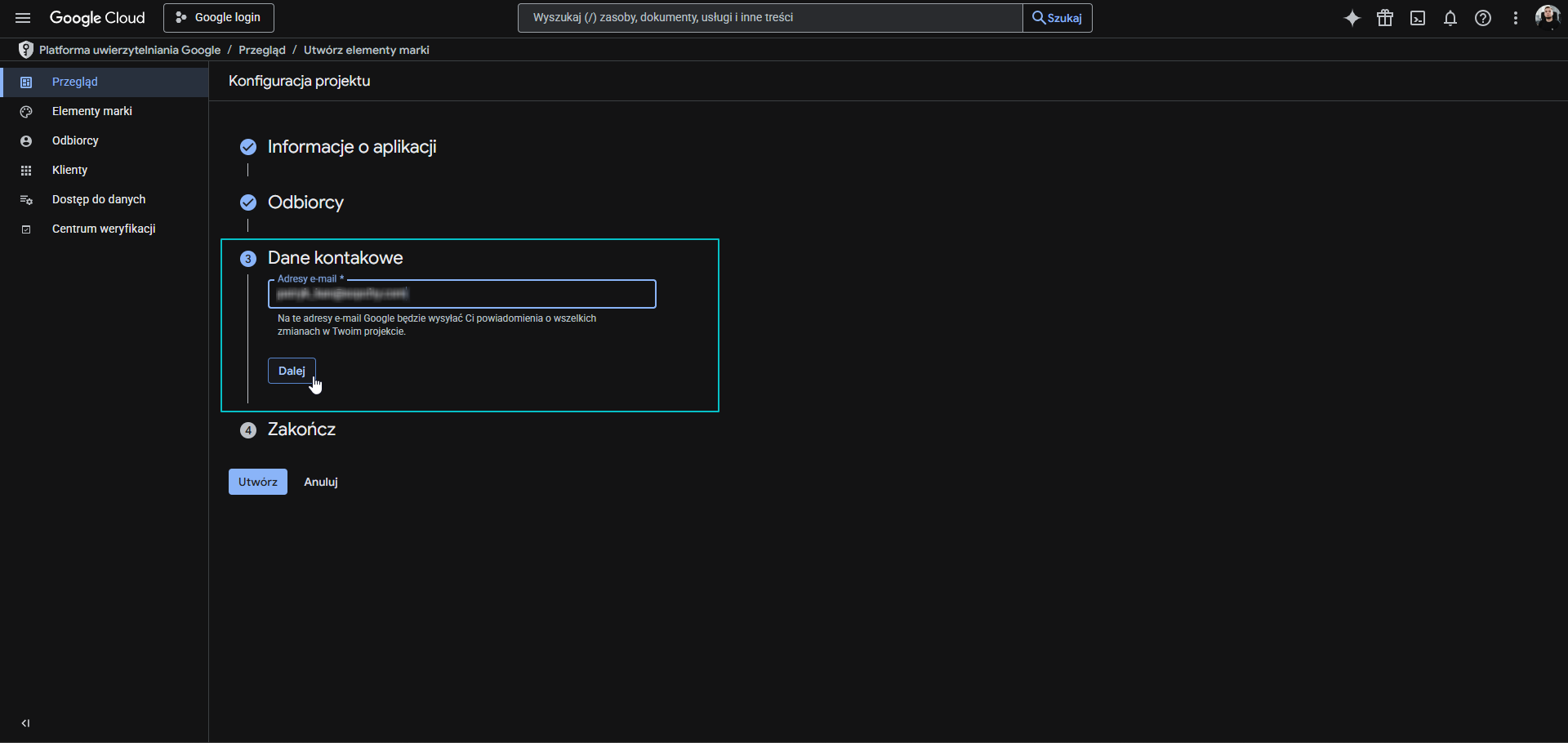Open the Gemini AI assistant sparkle icon
The image size is (1568, 743).
click(x=1352, y=17)
